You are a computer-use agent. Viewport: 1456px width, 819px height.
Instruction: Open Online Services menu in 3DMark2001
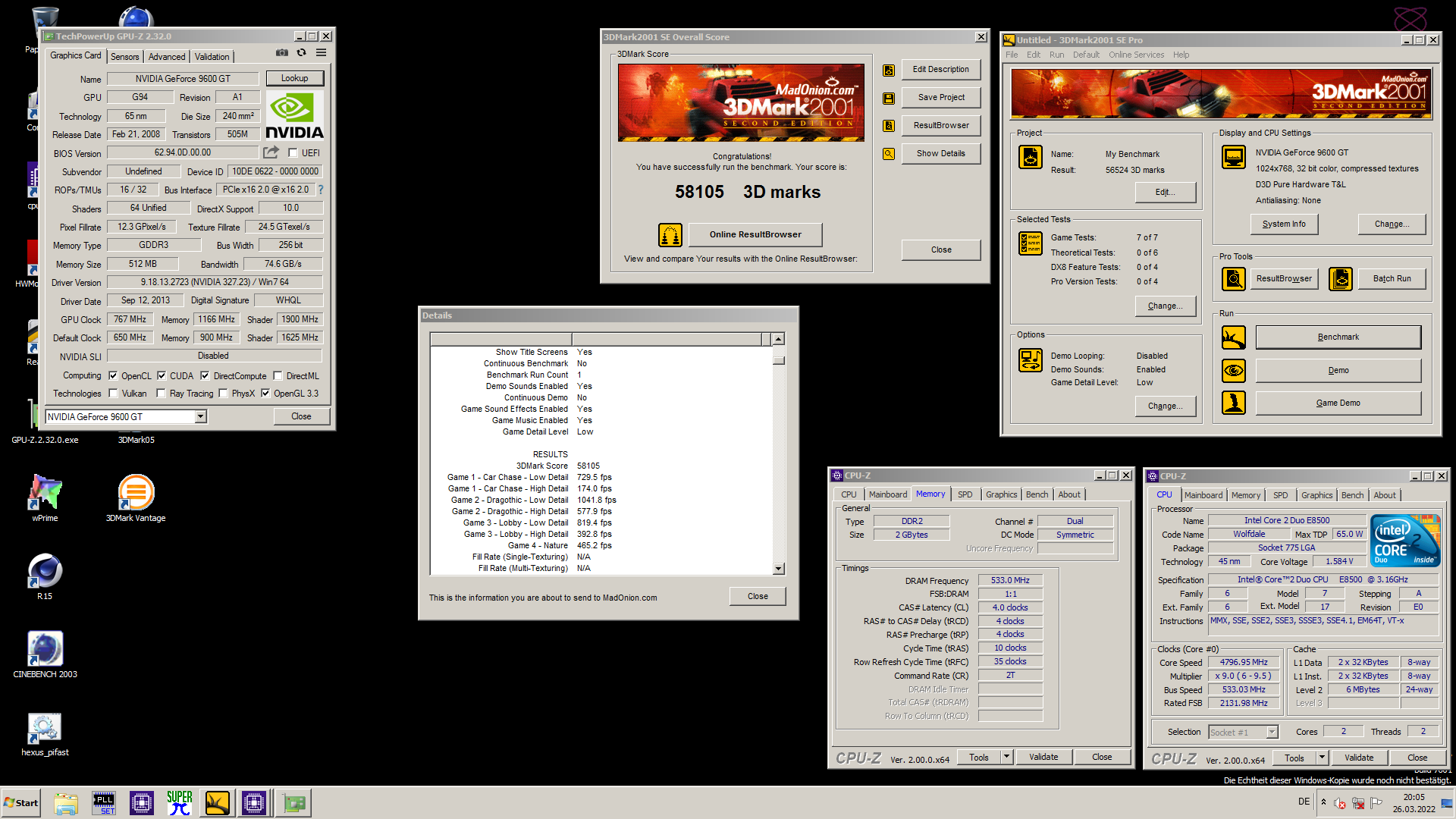click(x=1136, y=55)
